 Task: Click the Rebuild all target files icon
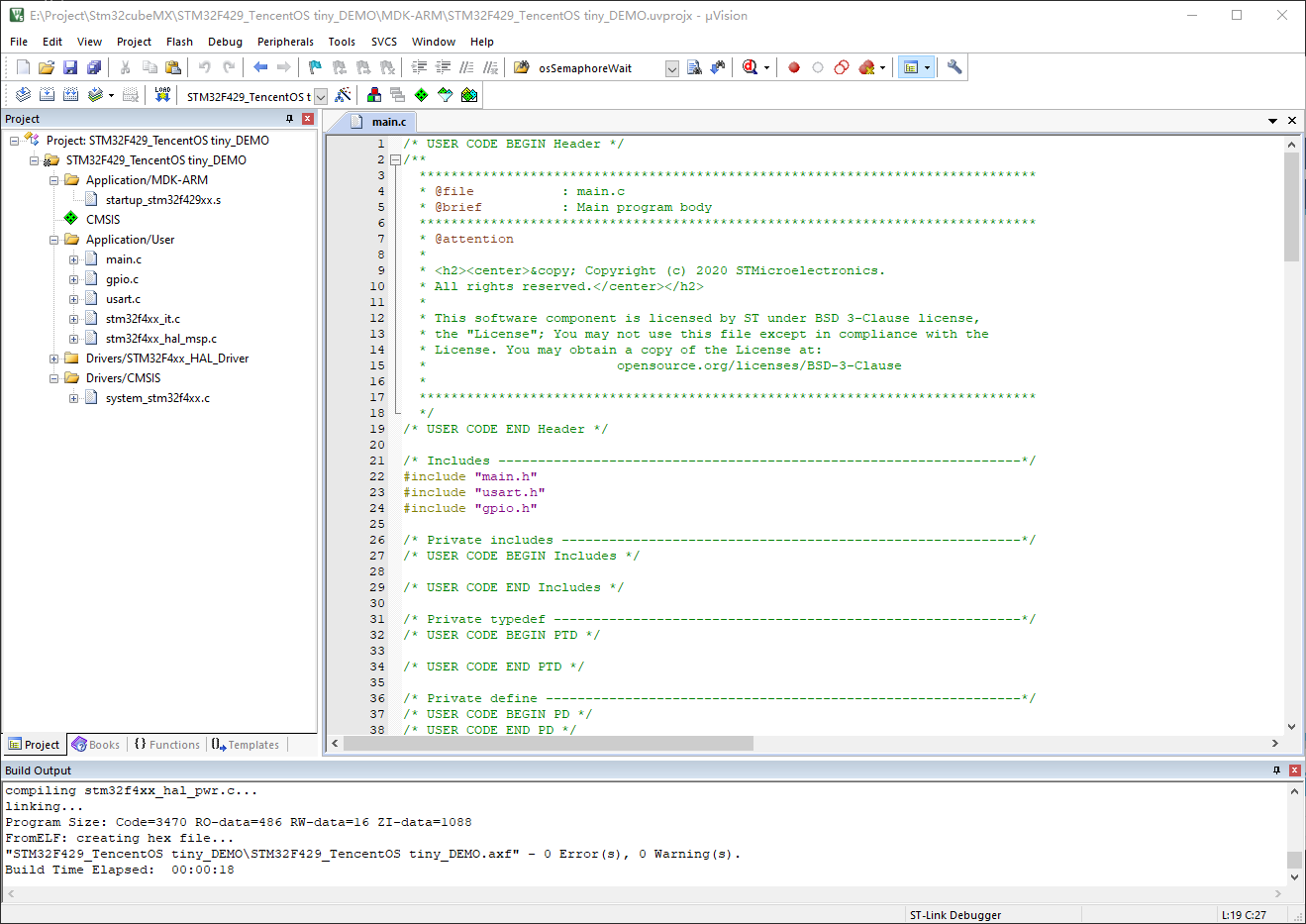70,95
